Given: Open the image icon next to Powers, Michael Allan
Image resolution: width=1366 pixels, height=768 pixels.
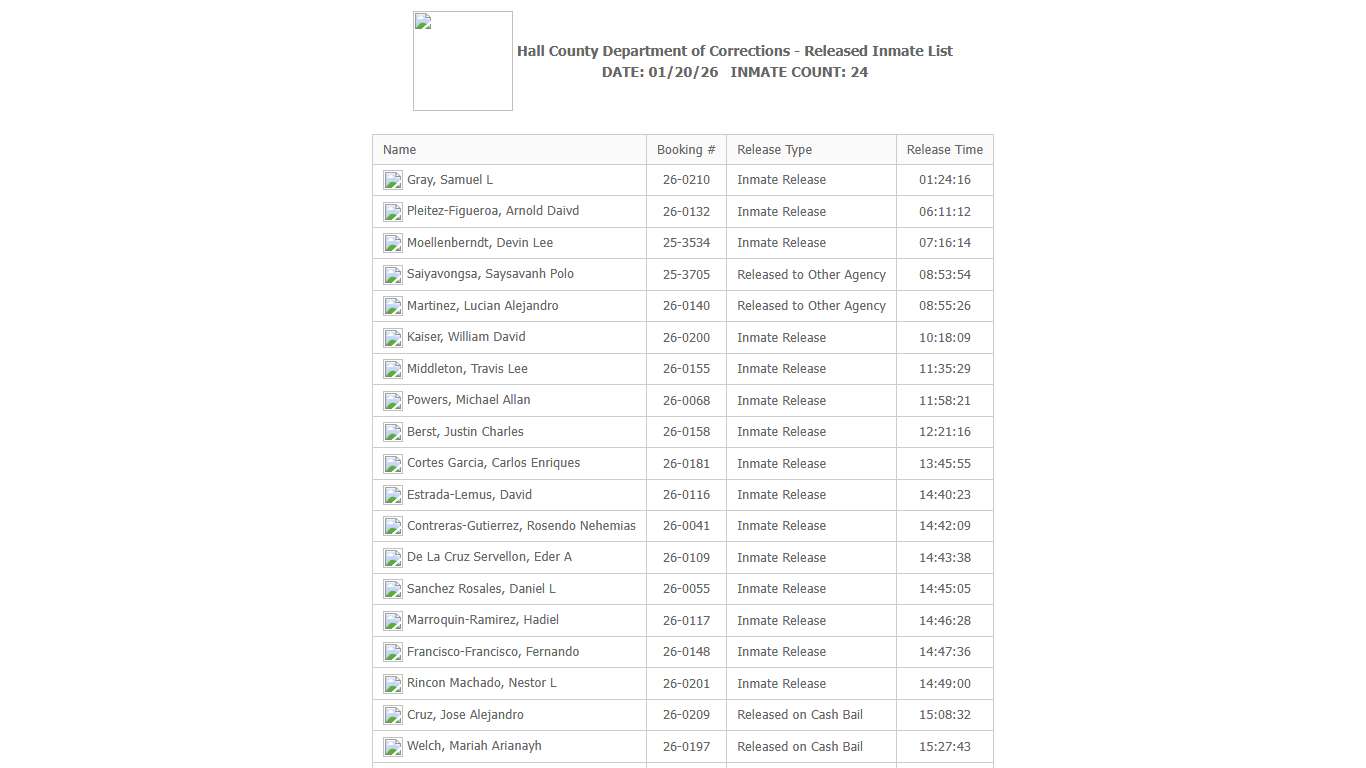Looking at the screenshot, I should coord(392,400).
